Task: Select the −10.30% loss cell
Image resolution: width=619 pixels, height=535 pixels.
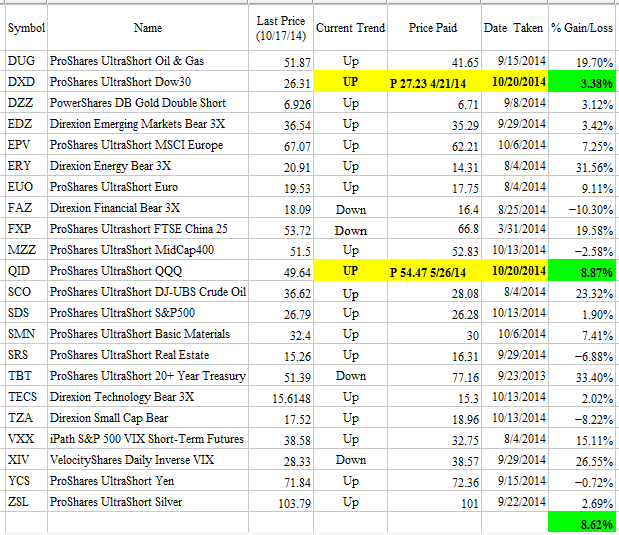Action: [582, 208]
